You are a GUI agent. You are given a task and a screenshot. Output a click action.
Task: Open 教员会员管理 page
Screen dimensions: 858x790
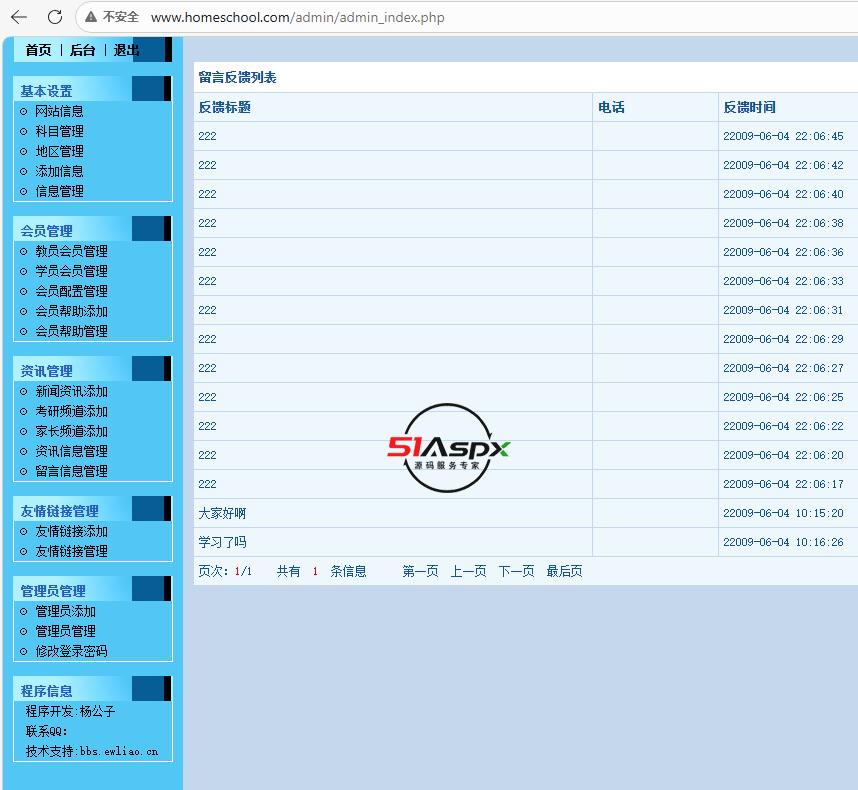pos(71,251)
